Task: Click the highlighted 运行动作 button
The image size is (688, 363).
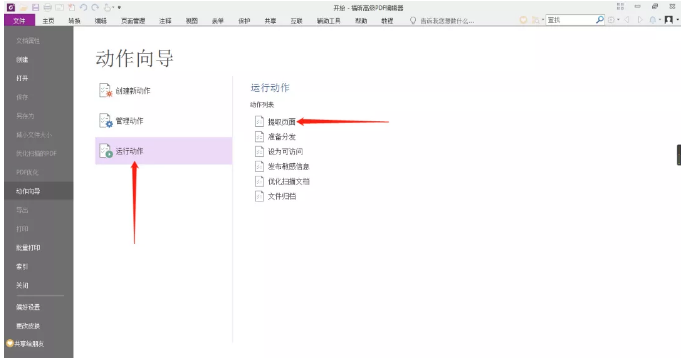Action: (x=164, y=151)
